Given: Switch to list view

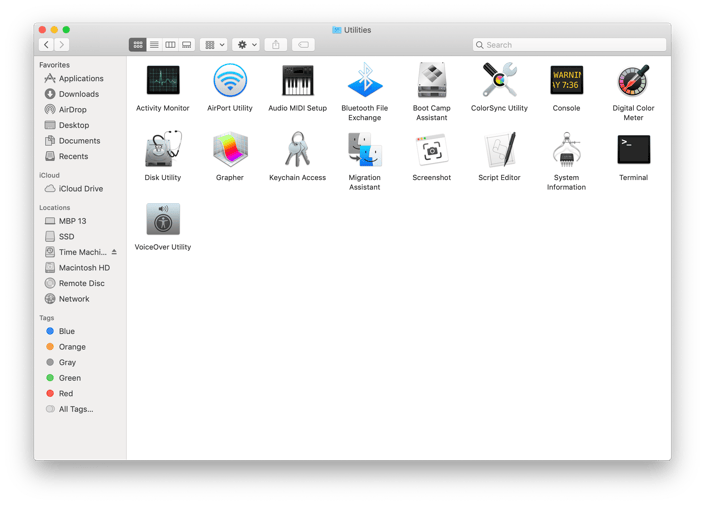Looking at the screenshot, I should 154,45.
